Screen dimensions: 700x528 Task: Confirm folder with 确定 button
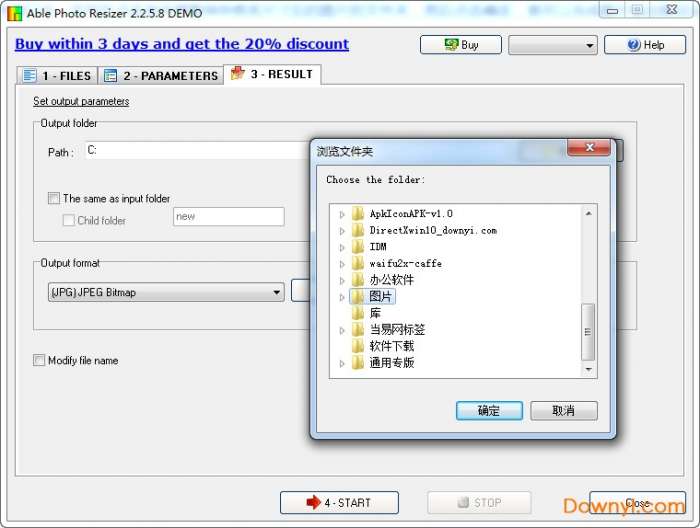coord(489,410)
